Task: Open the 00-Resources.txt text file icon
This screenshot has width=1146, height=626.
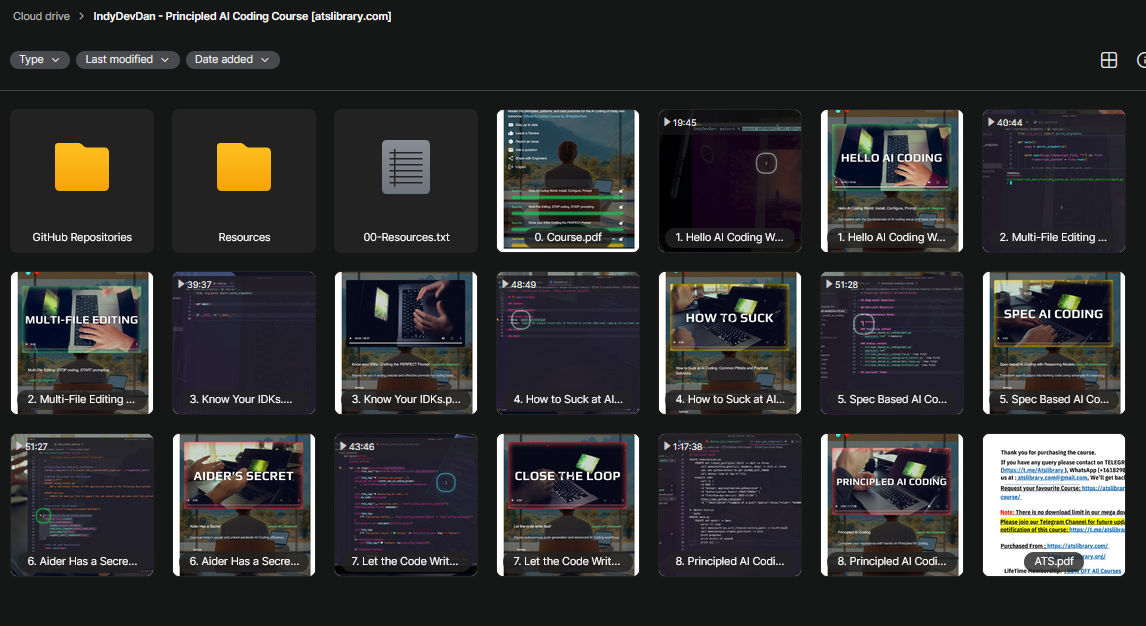Action: (x=406, y=167)
